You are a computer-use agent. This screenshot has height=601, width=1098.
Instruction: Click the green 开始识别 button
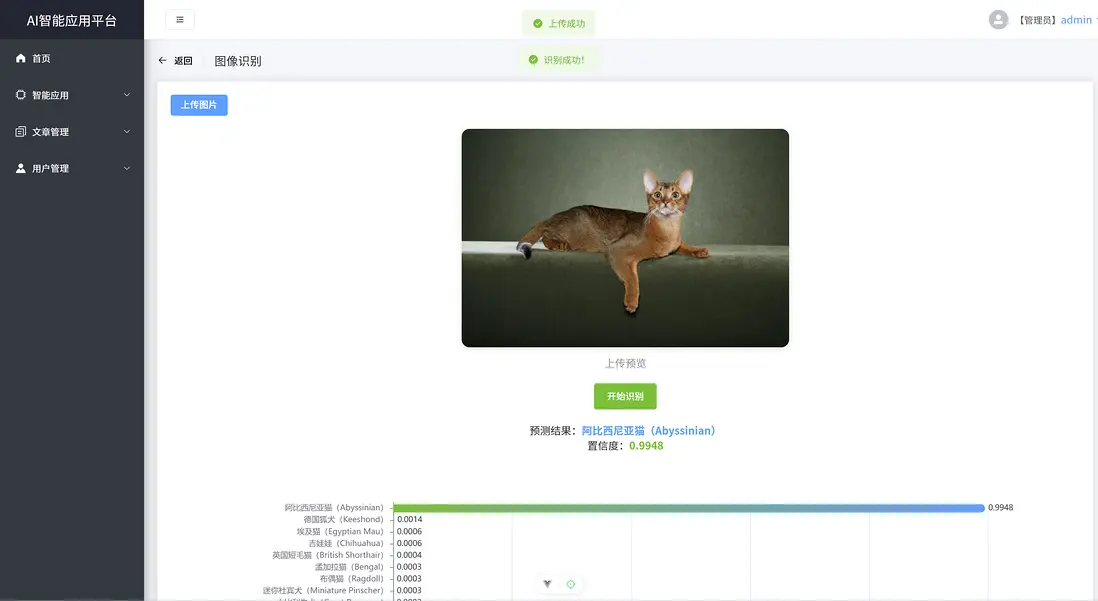tap(625, 396)
